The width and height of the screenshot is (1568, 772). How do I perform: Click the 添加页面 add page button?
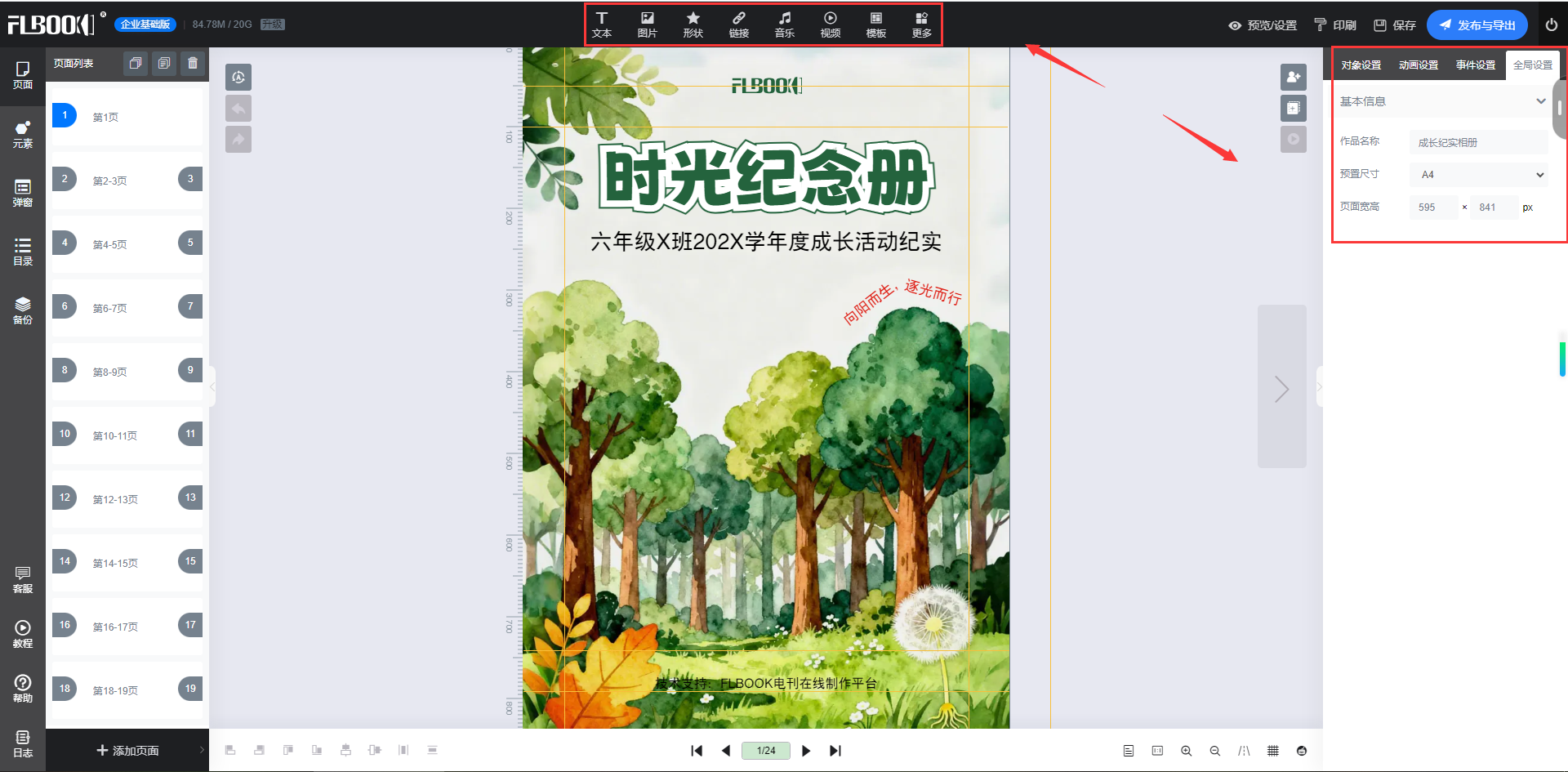128,751
